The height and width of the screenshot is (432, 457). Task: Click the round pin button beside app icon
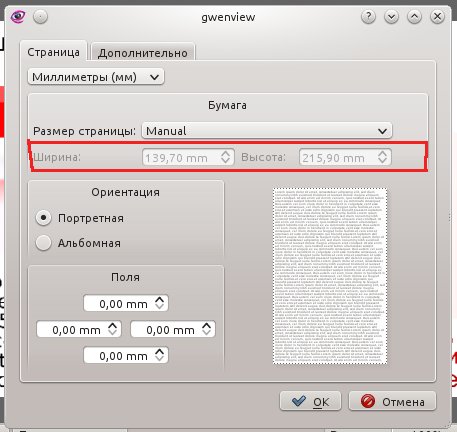click(x=41, y=17)
